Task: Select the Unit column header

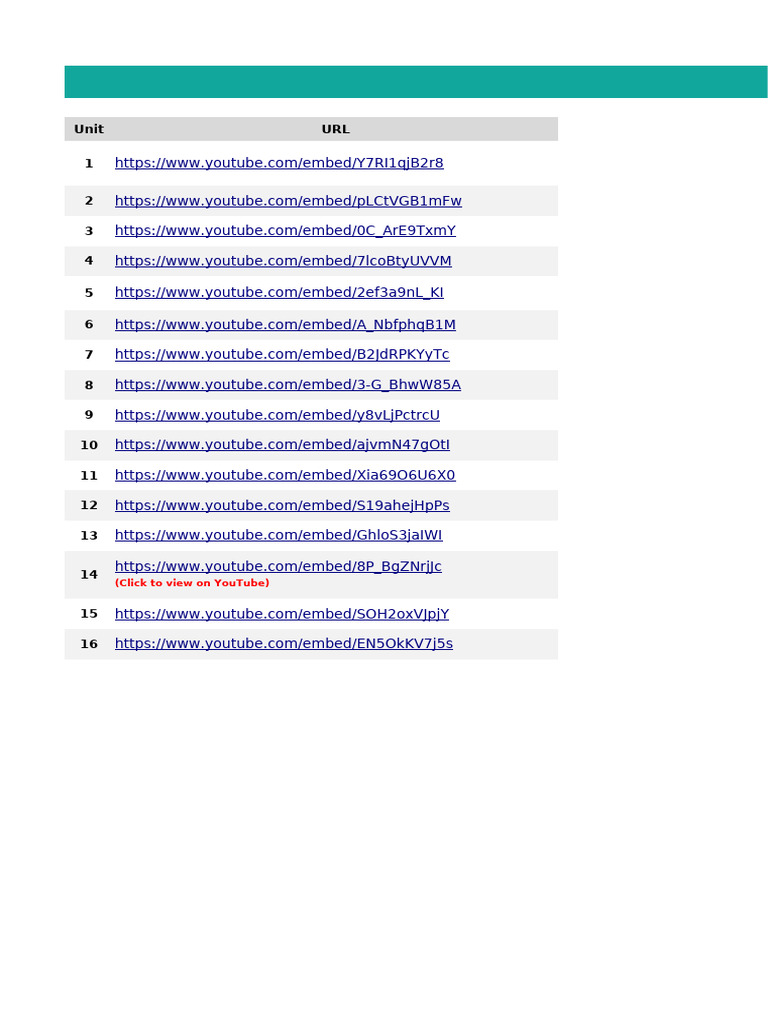Action: pos(89,129)
